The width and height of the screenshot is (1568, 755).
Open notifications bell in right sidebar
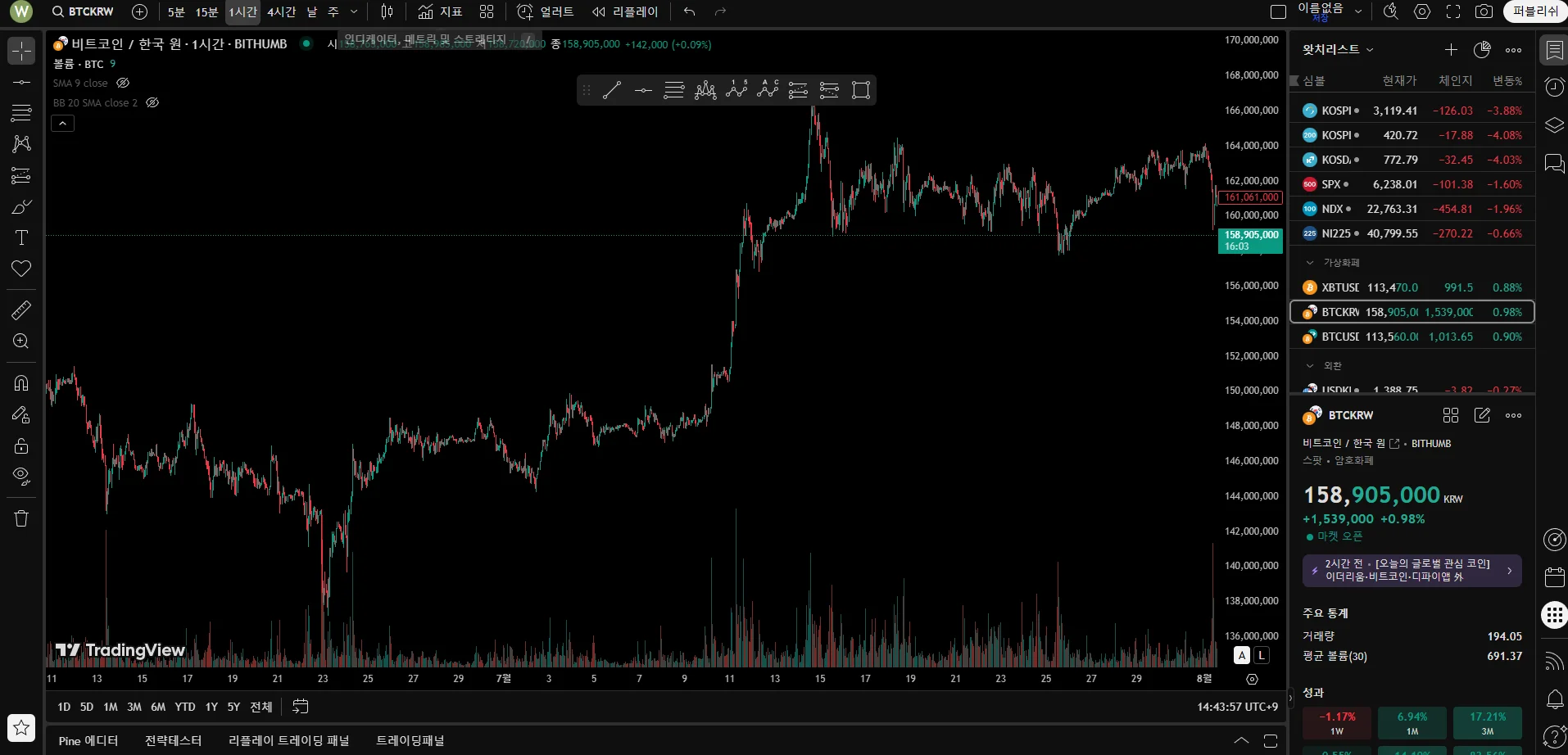tap(1554, 699)
